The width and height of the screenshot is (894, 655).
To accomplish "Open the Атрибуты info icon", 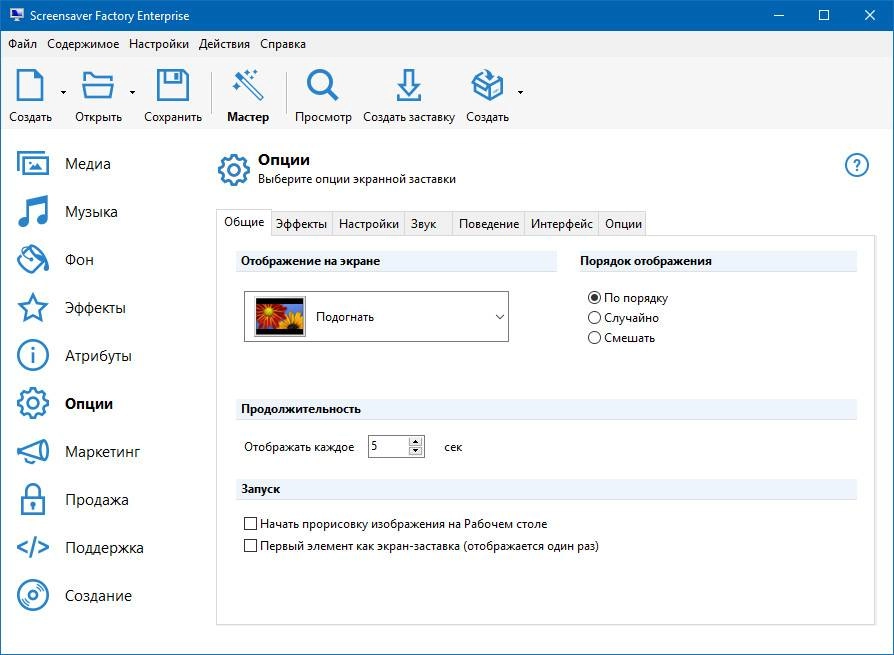I will pyautogui.click(x=32, y=355).
